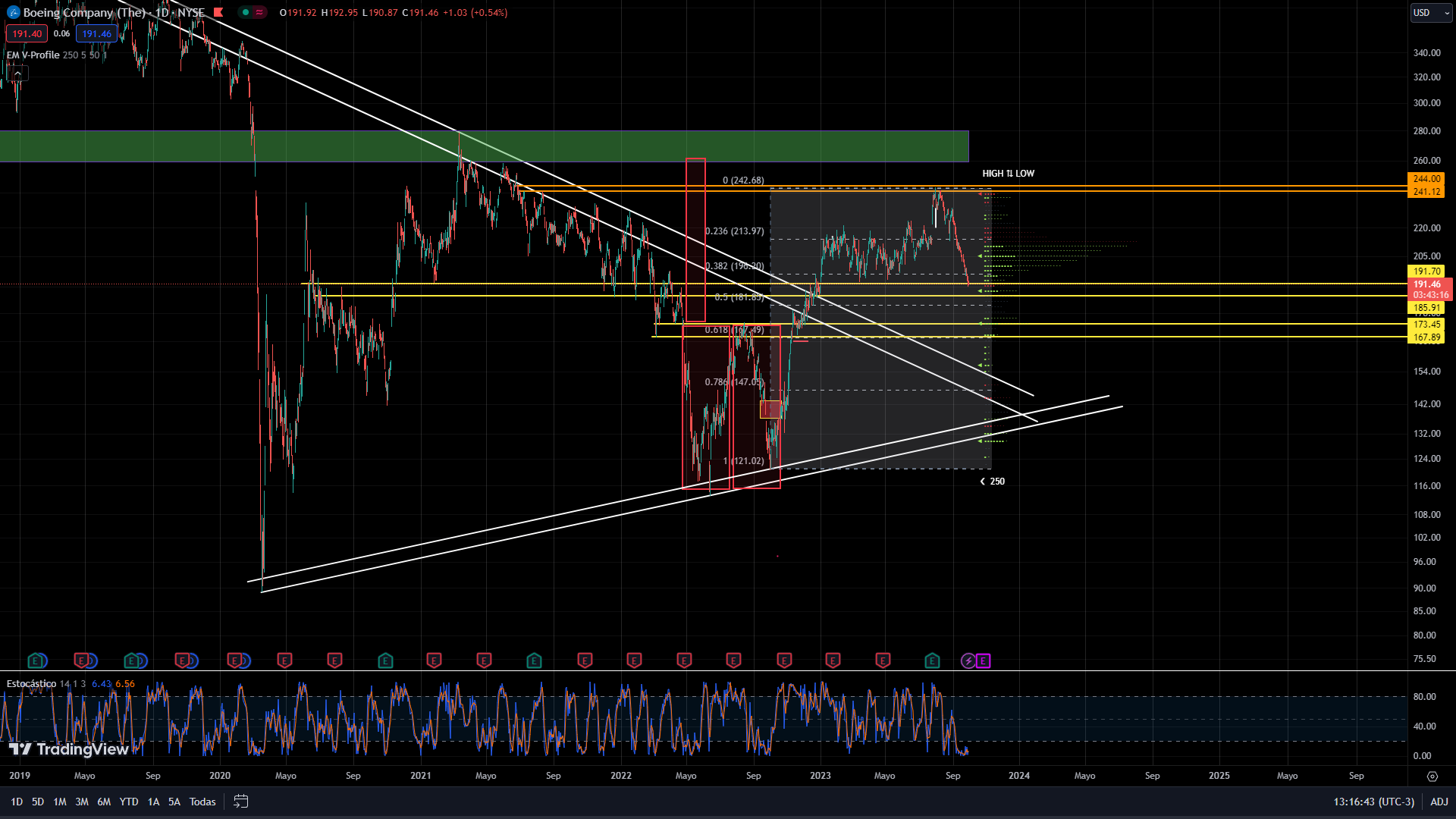This screenshot has height=819, width=1456.
Task: Click the UTC-3 timezone clock
Action: (1373, 802)
